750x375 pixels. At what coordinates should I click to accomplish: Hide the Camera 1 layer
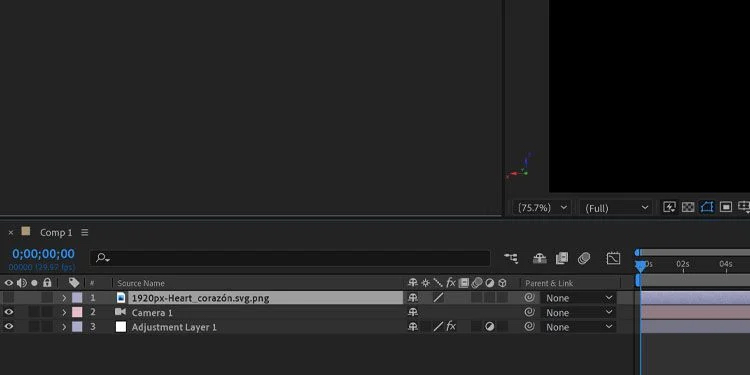click(x=9, y=312)
